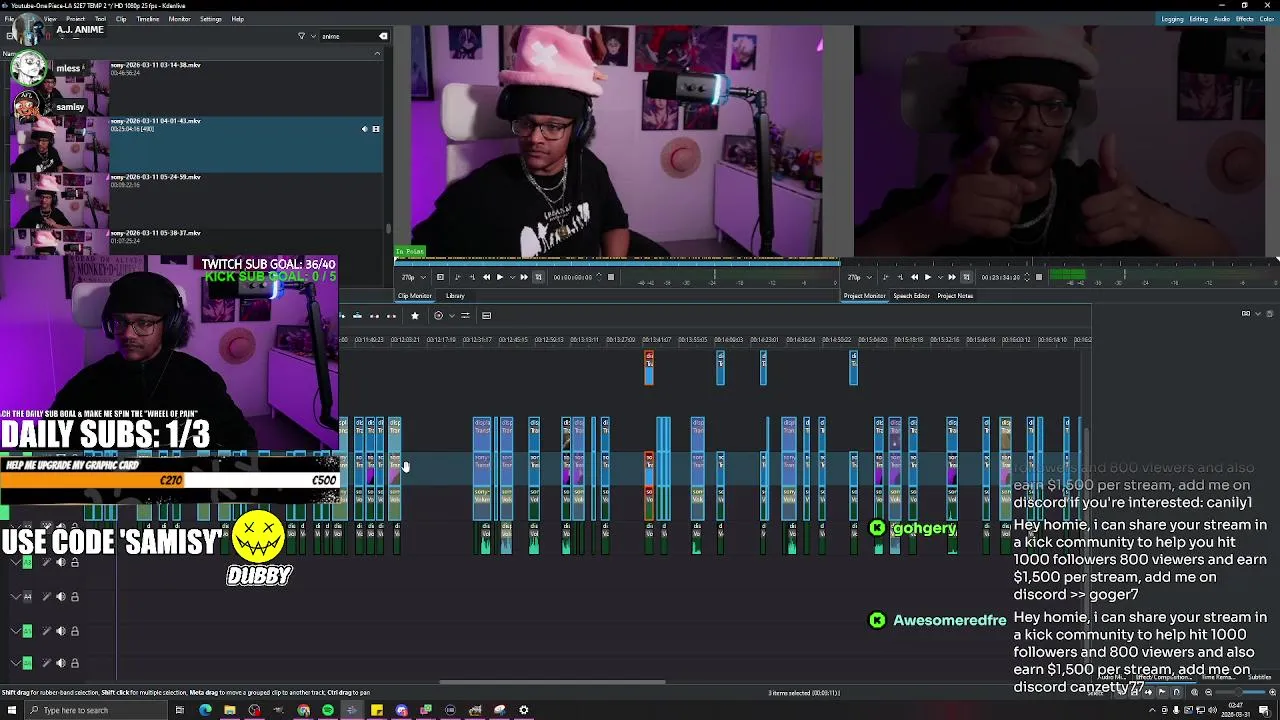Switch to the Speech Editor tab
This screenshot has width=1280, height=720.
[x=911, y=296]
